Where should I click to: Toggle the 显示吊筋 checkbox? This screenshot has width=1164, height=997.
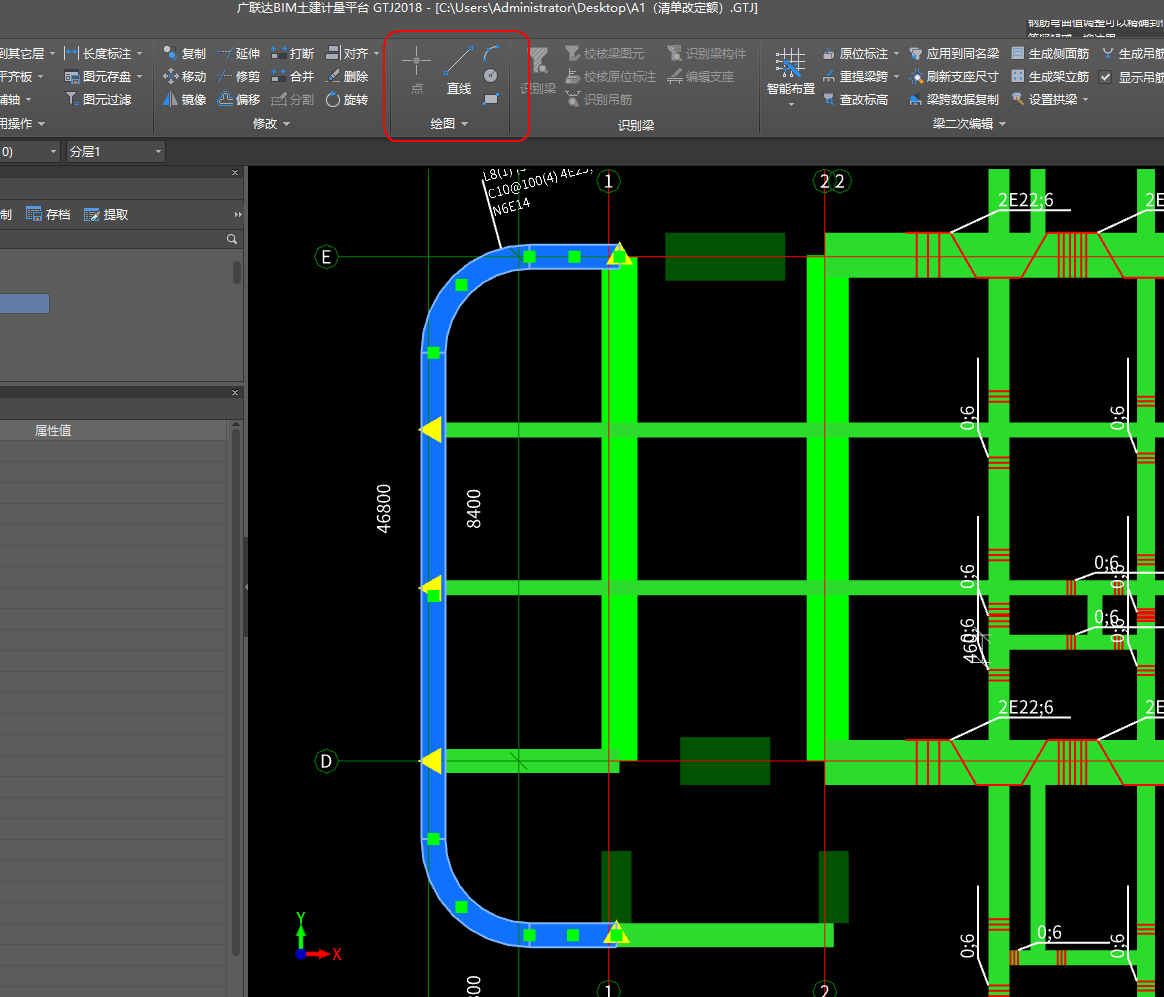click(1105, 77)
